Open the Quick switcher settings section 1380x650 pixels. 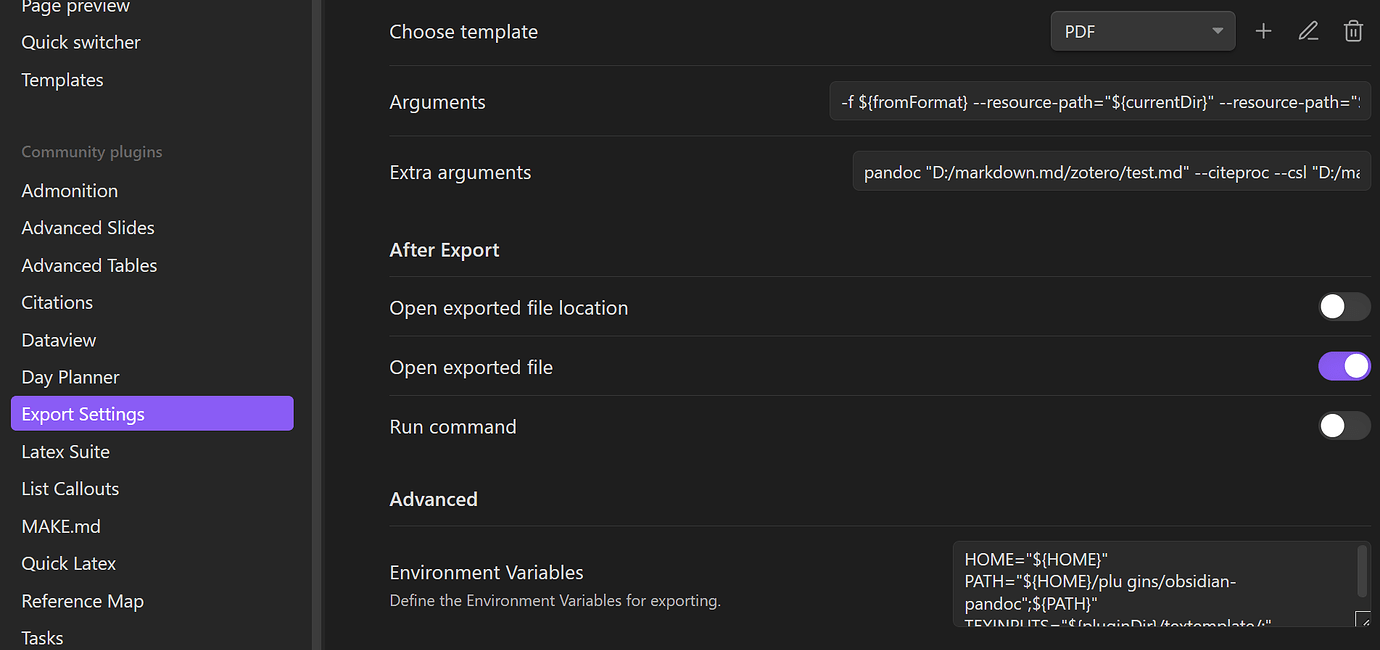pyautogui.click(x=80, y=42)
